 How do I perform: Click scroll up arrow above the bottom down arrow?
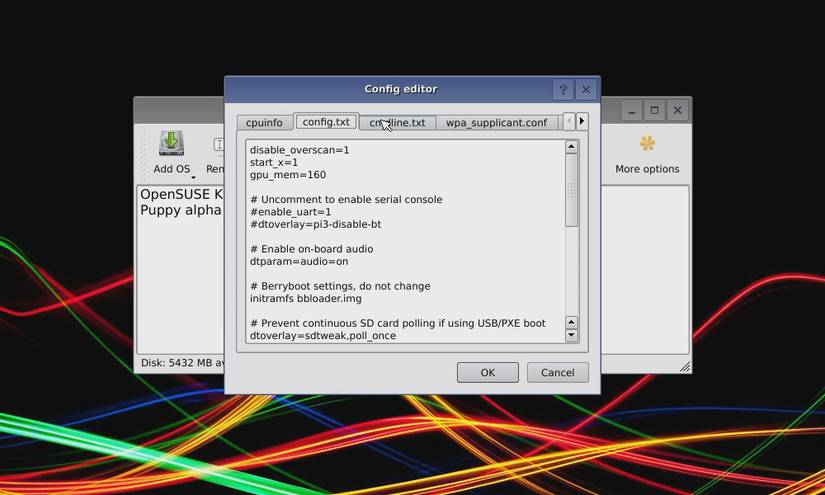click(571, 322)
